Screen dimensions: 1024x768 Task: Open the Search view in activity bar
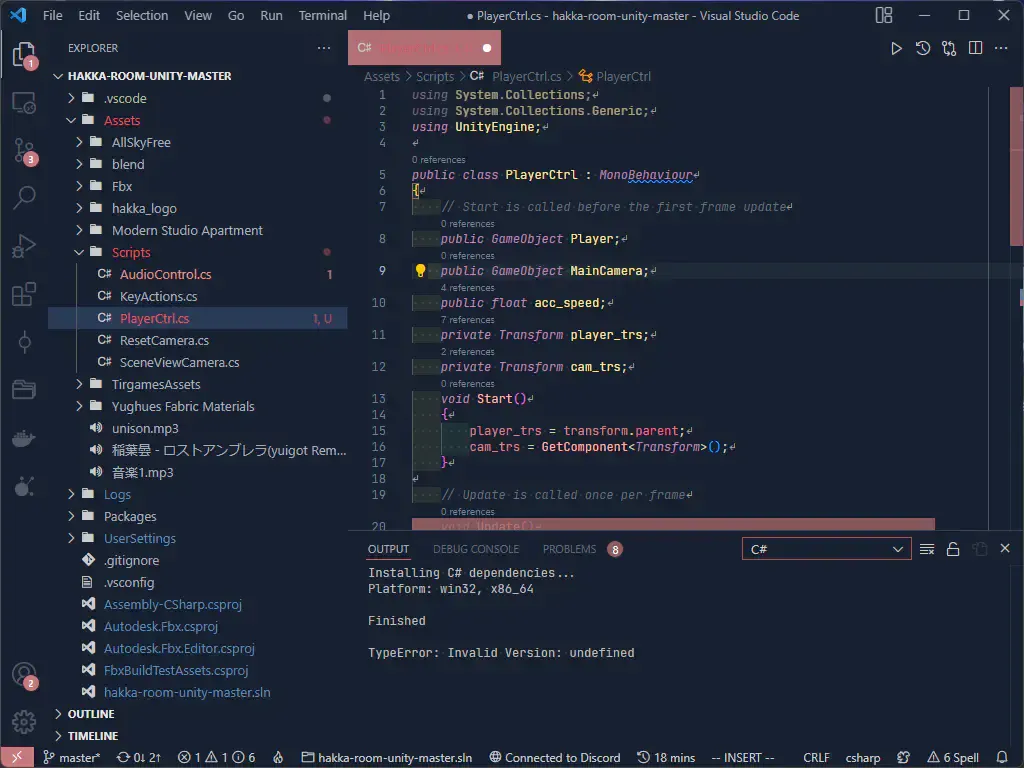click(24, 198)
